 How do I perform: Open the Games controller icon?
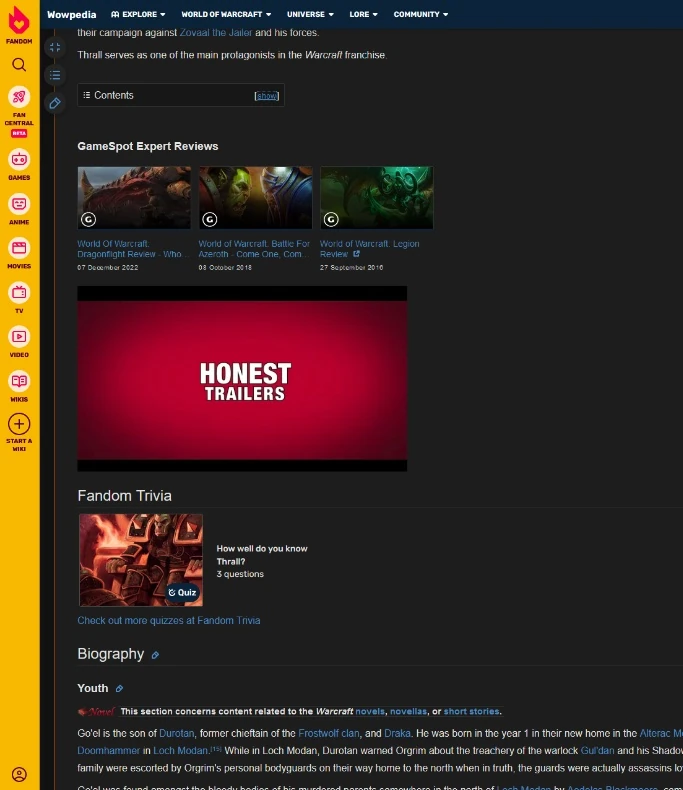point(19,159)
